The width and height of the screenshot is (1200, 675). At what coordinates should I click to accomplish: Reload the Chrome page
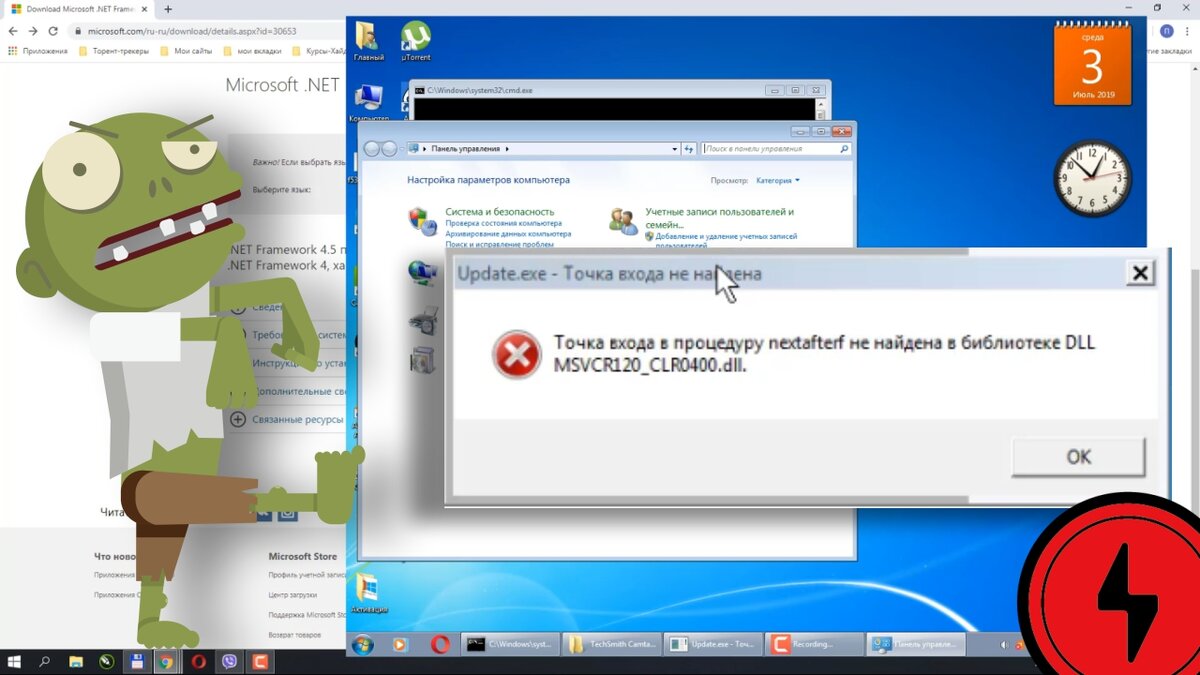coord(53,31)
